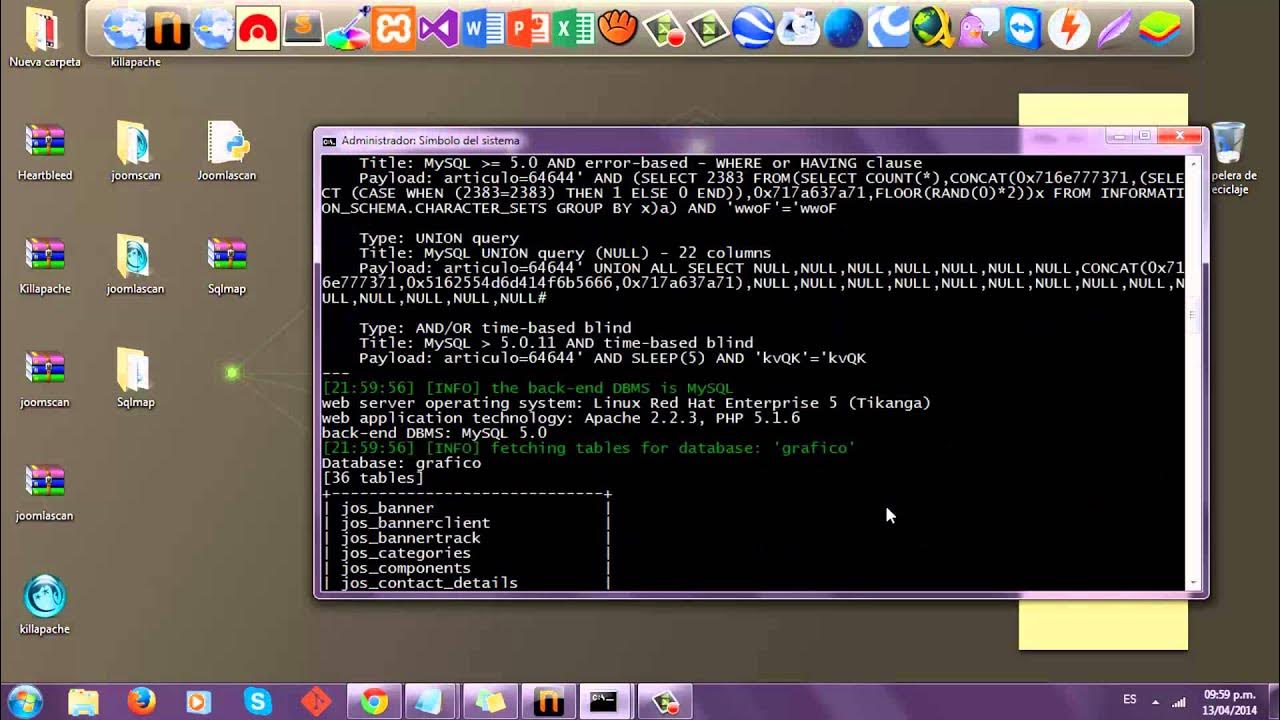Launch Visual Studio from the dock
This screenshot has height=720, width=1280.
[437, 29]
